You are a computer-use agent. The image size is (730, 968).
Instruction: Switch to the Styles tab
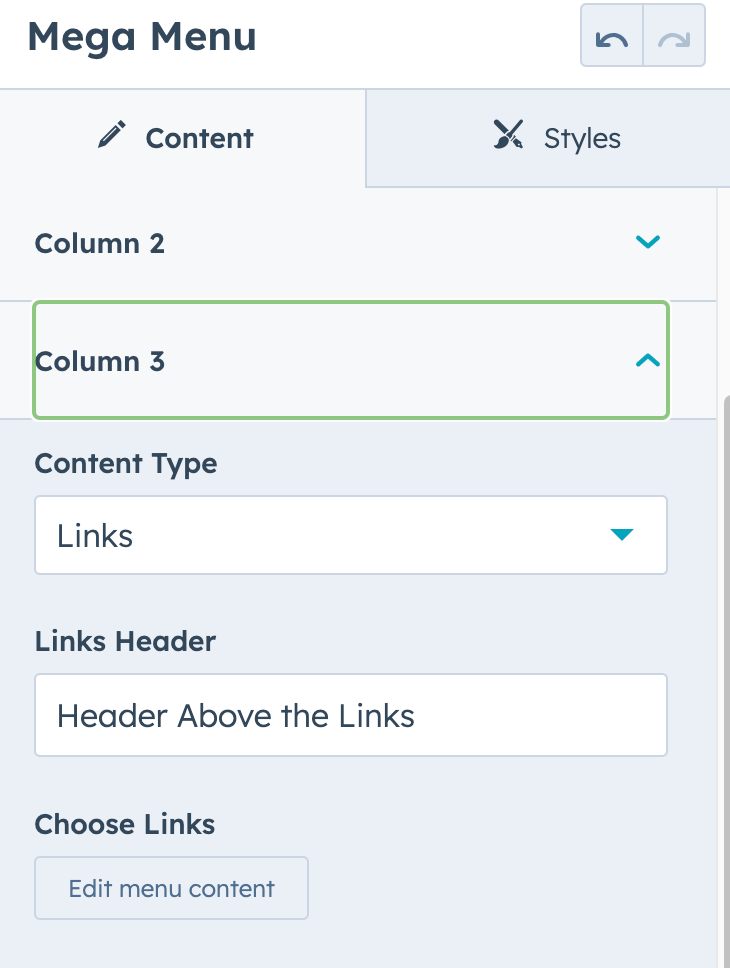pos(582,138)
